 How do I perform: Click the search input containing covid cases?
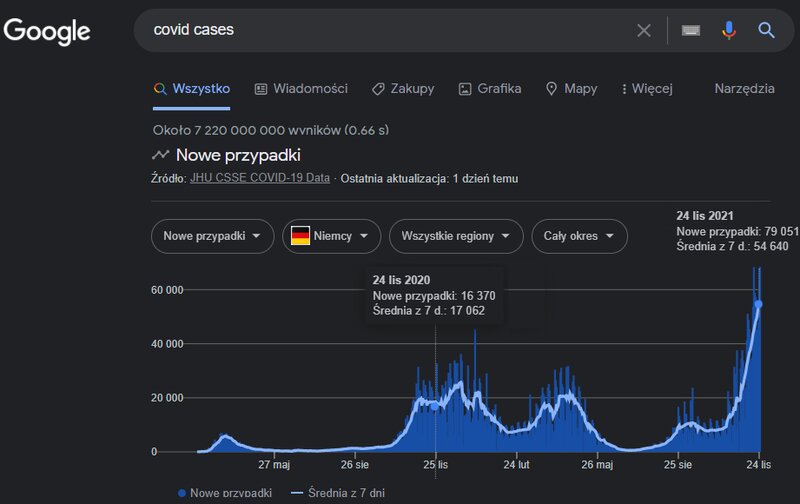point(390,30)
